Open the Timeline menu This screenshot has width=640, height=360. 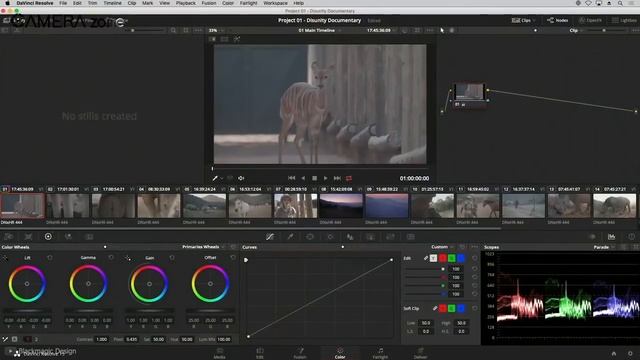pyautogui.click(x=112, y=3)
